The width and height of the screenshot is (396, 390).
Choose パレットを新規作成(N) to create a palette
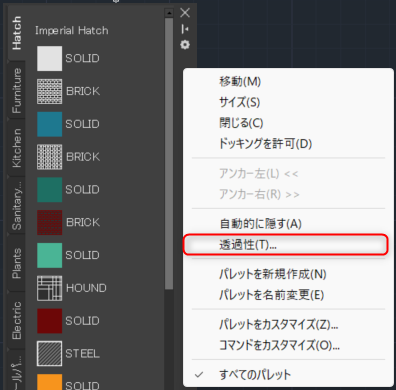tap(288, 274)
